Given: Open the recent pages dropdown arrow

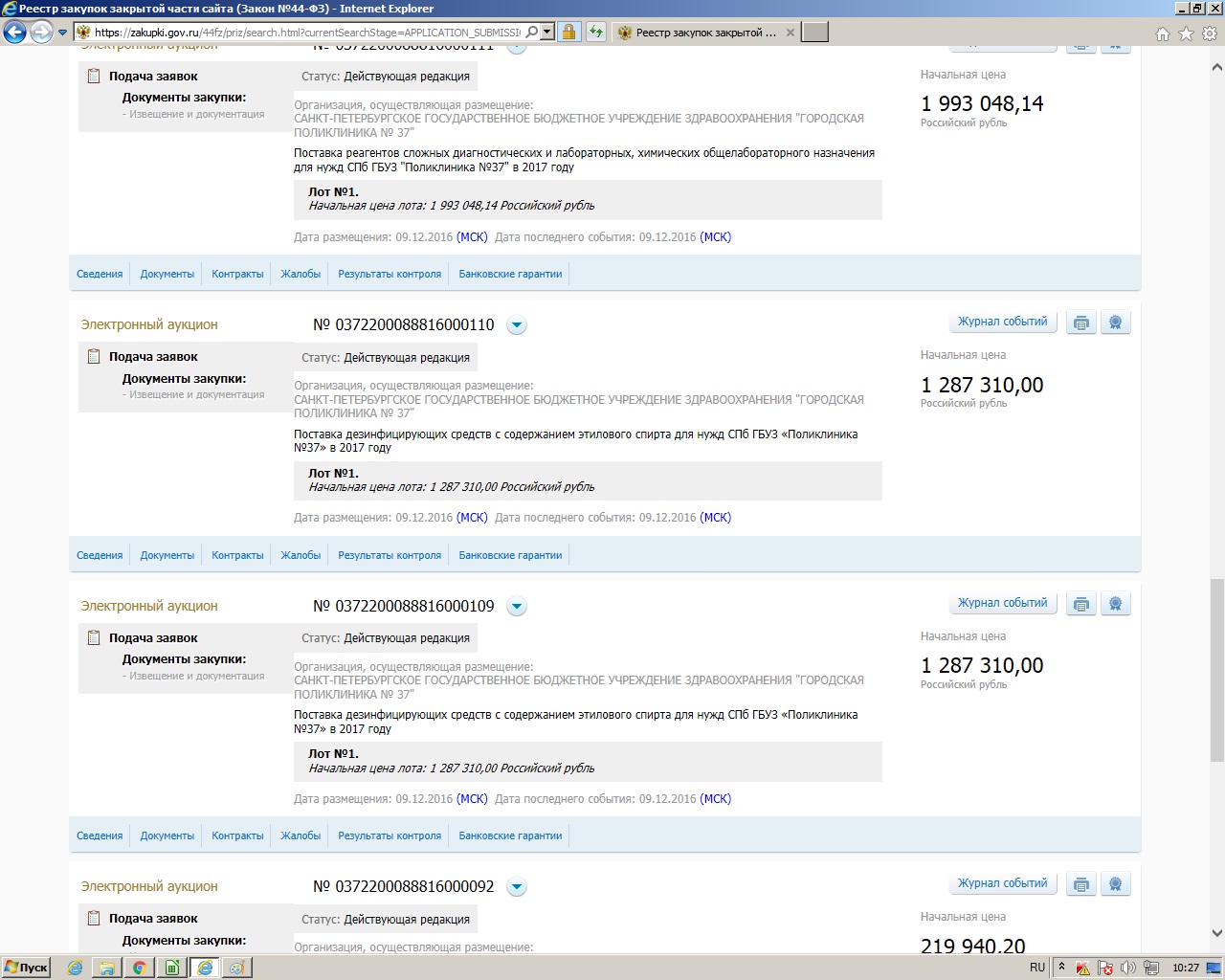Looking at the screenshot, I should pyautogui.click(x=62, y=33).
